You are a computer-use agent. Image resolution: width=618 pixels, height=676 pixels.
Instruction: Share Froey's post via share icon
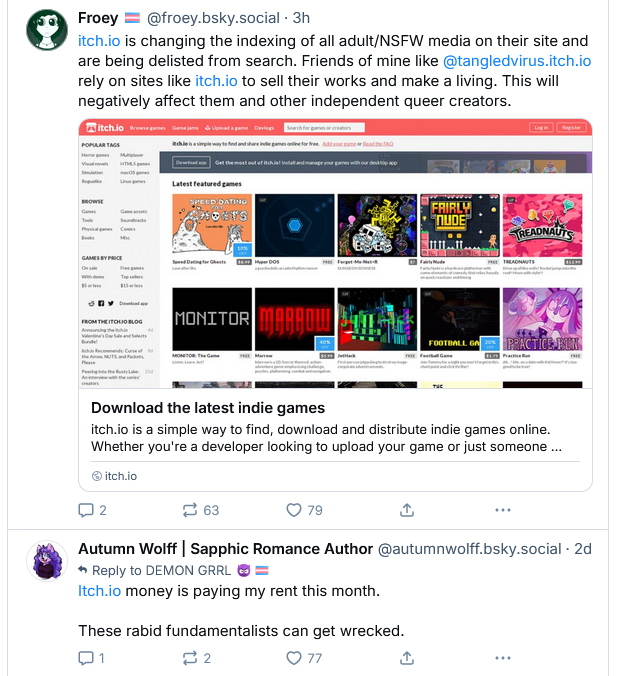point(407,510)
